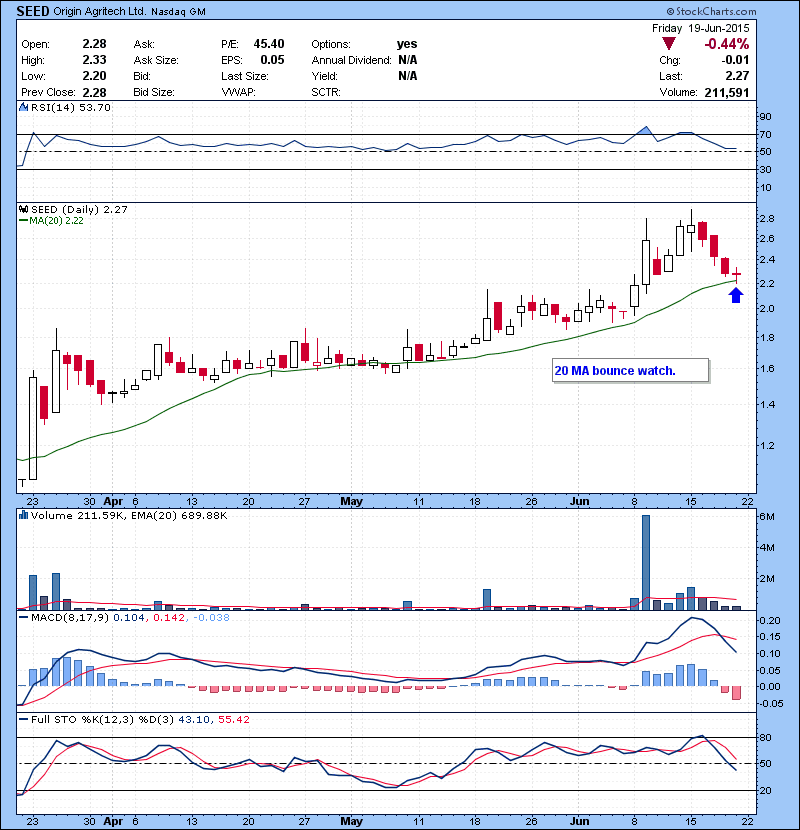
Task: Click the 80 level label on the stochastic axis
Action: click(766, 737)
